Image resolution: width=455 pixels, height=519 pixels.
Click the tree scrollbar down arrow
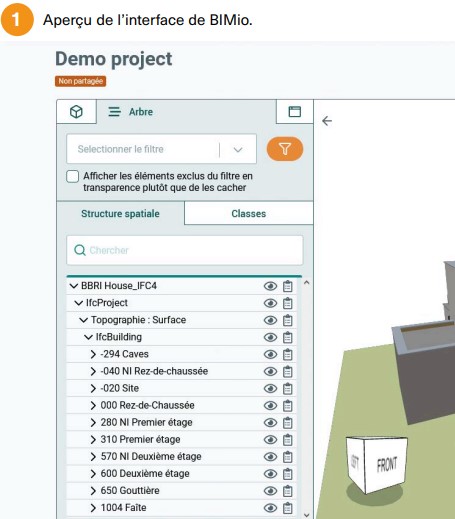click(307, 515)
